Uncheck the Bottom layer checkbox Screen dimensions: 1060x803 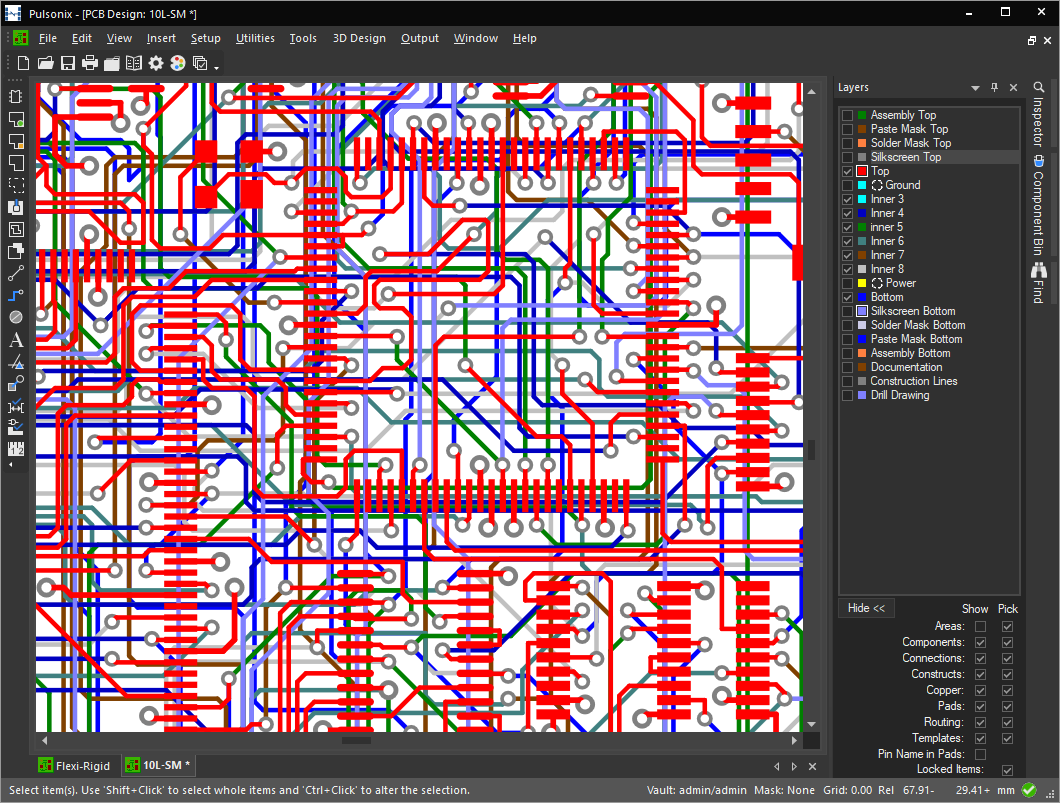[847, 297]
